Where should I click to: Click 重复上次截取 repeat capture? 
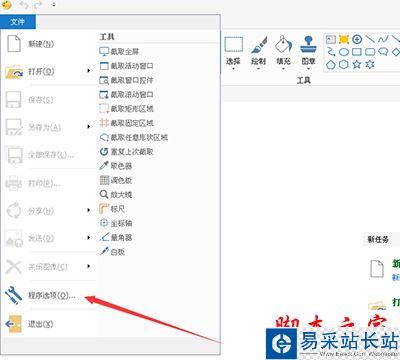pos(127,152)
